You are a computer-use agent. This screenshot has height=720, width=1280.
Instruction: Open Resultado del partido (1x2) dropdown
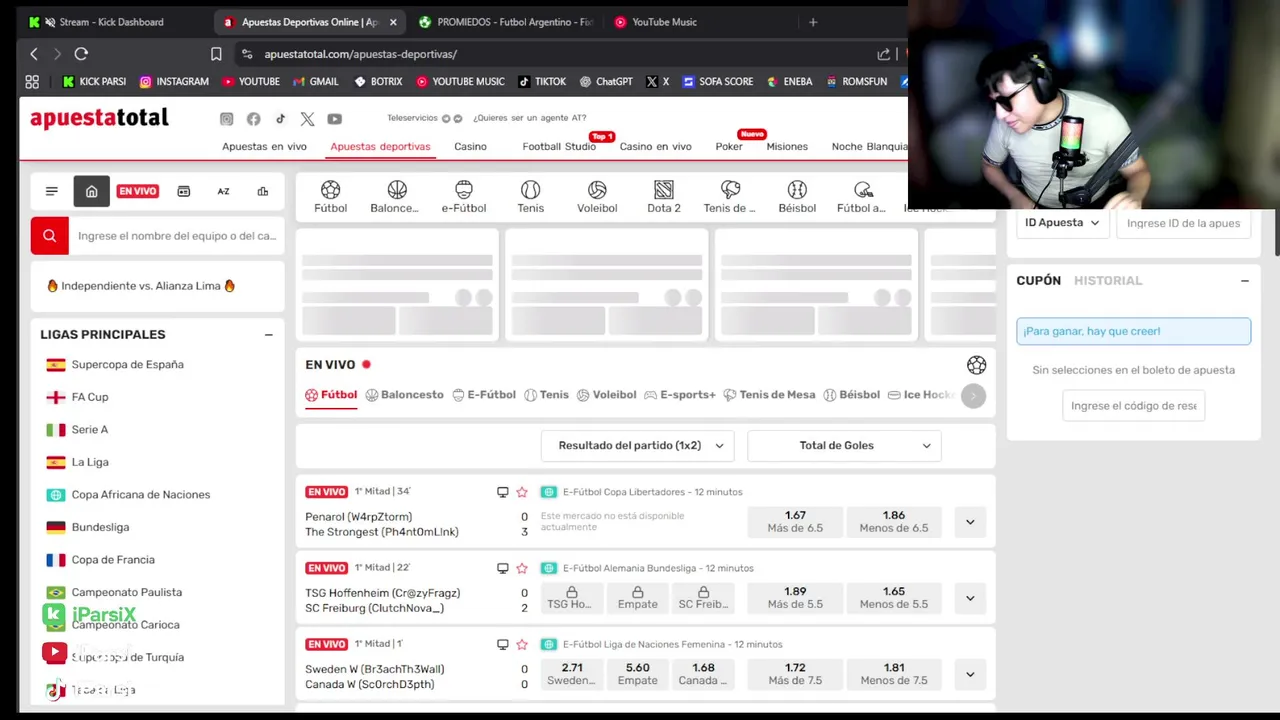pos(638,445)
